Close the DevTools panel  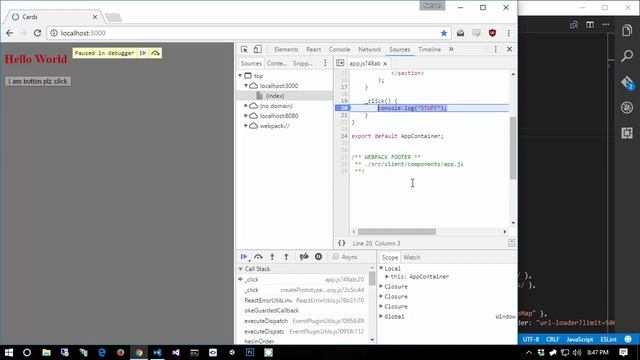pos(509,49)
